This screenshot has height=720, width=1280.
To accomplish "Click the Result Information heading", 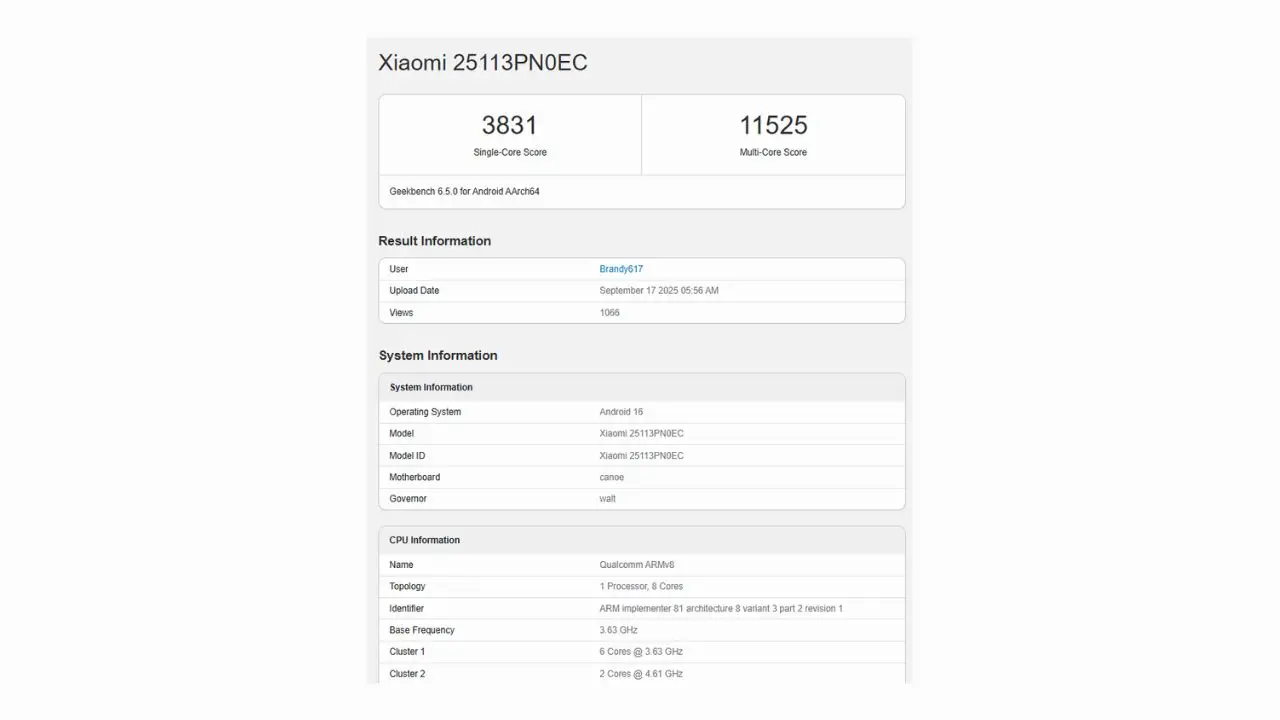I will (x=434, y=241).
